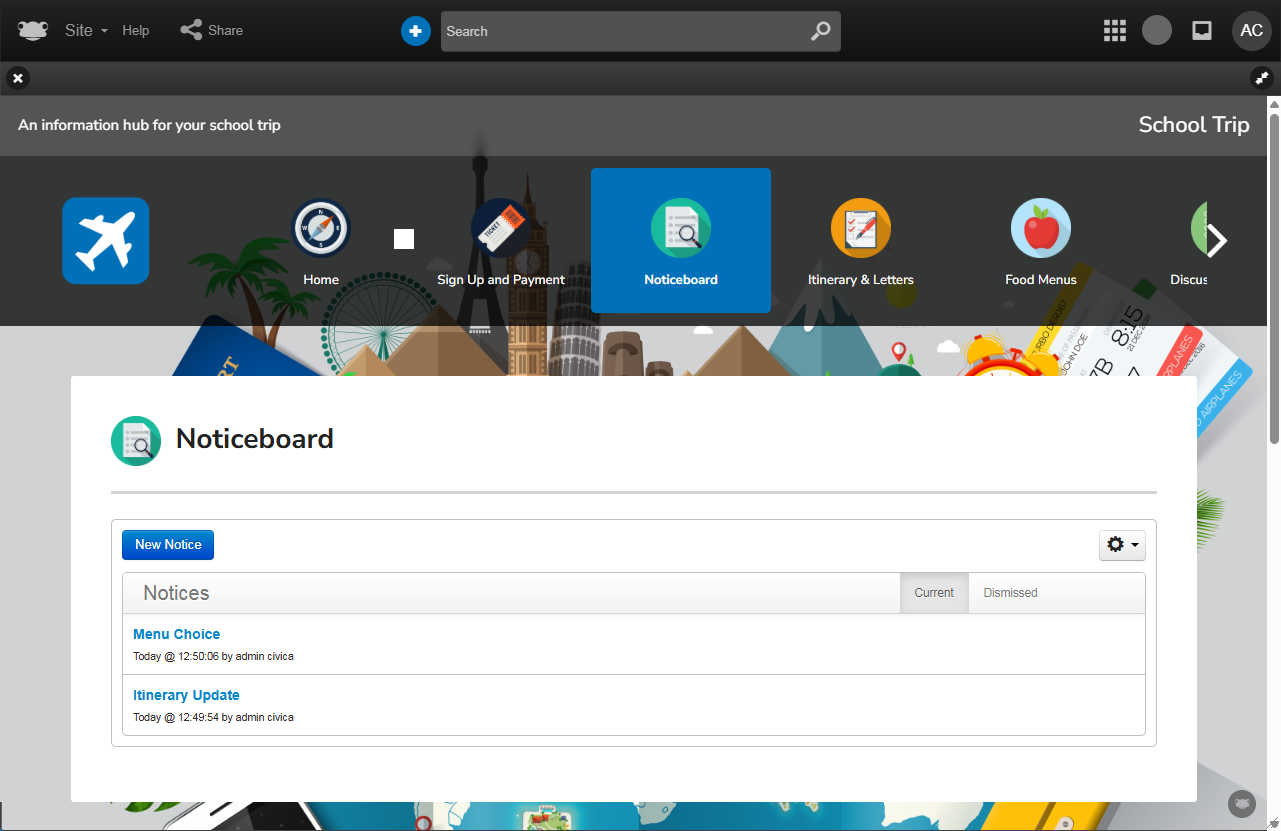Expand the gear settings dropdown
This screenshot has width=1281, height=831.
(1122, 545)
